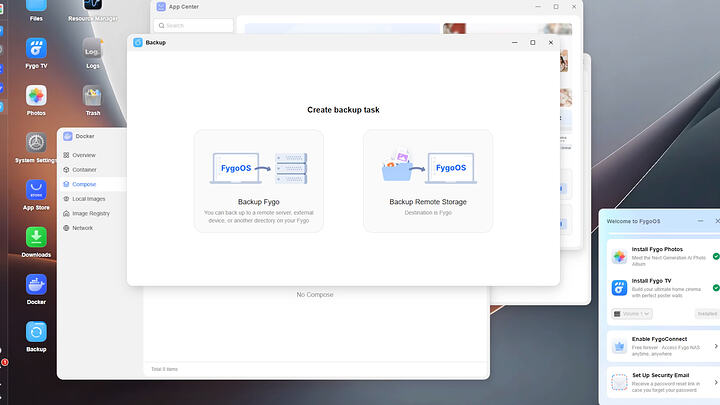Open the Install Fygo Photos item

point(664,256)
